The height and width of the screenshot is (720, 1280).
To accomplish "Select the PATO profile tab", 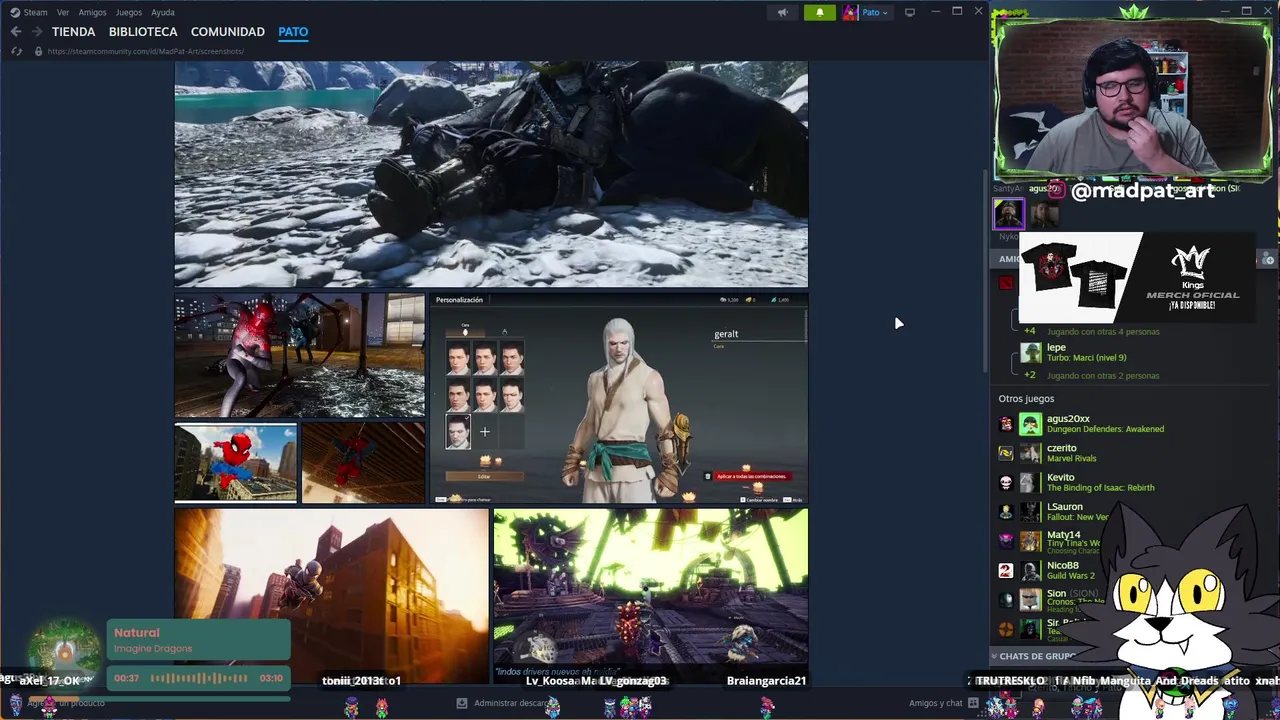I will 293,32.
